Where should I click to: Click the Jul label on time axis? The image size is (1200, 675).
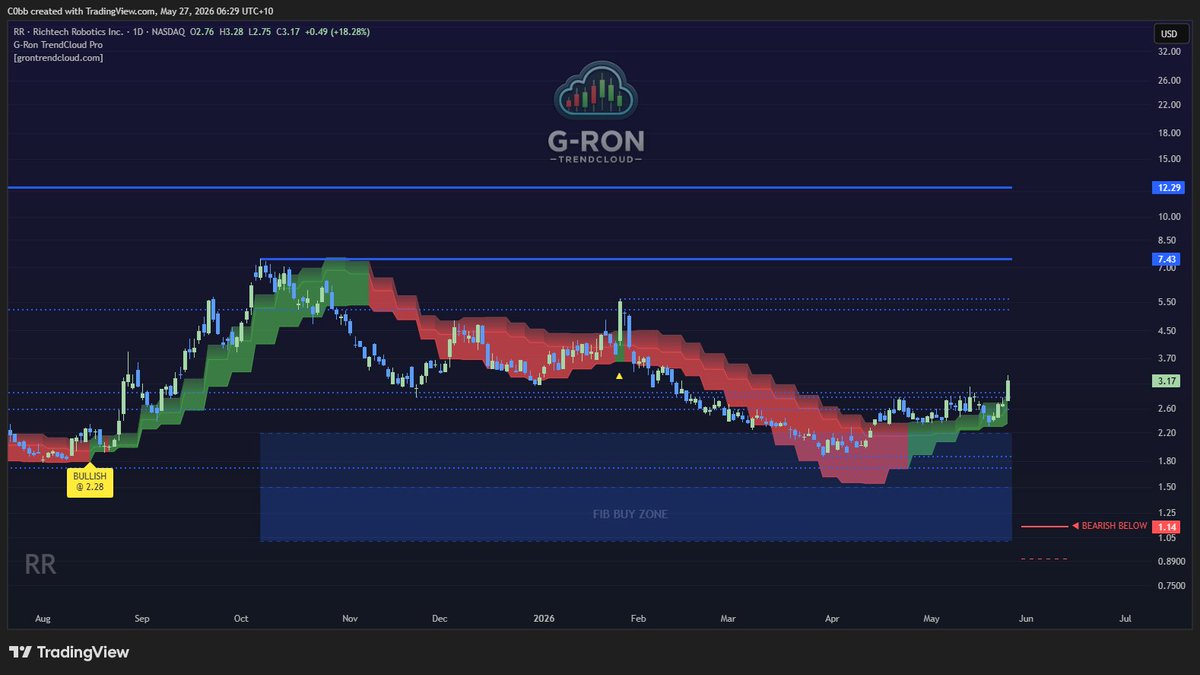tap(1126, 619)
